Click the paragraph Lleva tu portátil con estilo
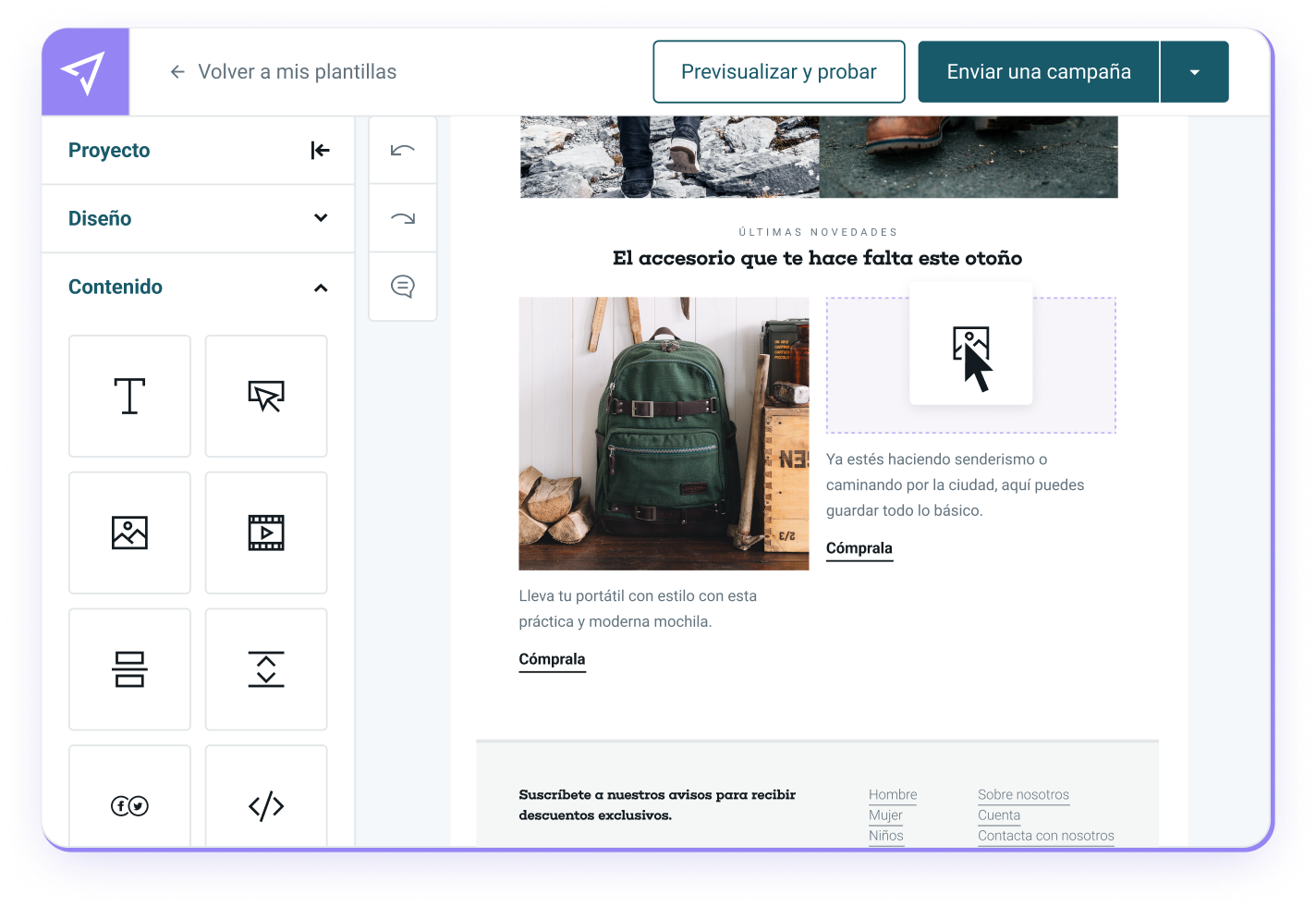The height and width of the screenshot is (907, 1316). coord(638,609)
